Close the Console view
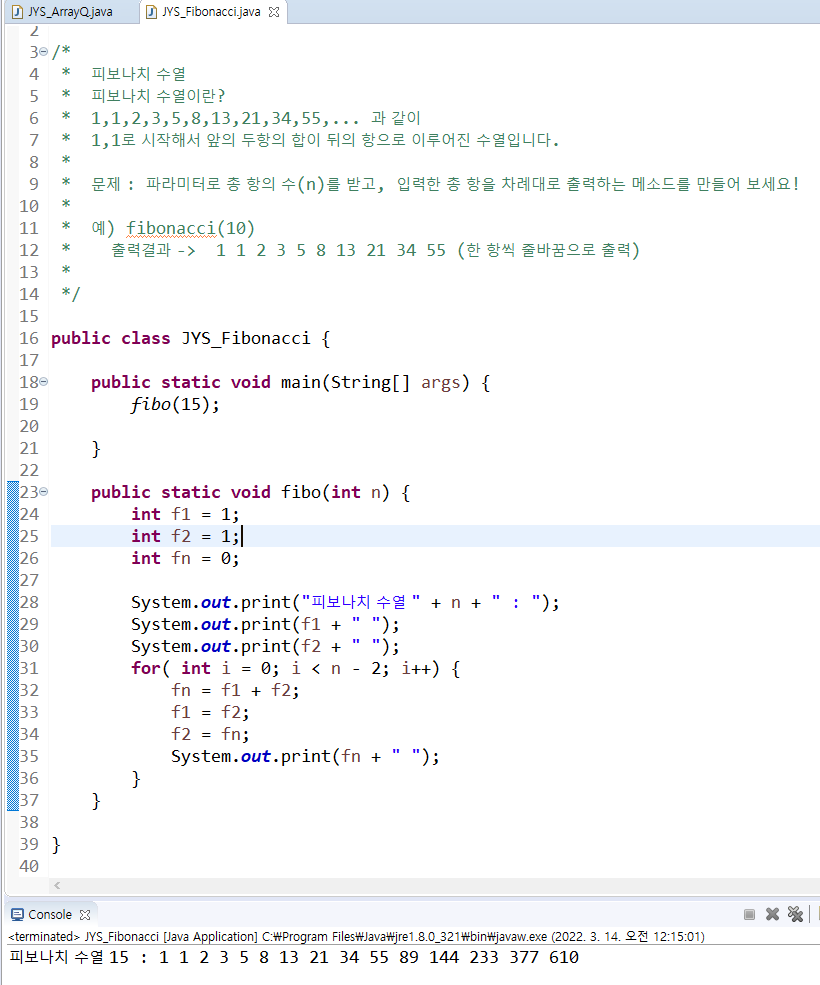This screenshot has height=985, width=820. pos(85,915)
